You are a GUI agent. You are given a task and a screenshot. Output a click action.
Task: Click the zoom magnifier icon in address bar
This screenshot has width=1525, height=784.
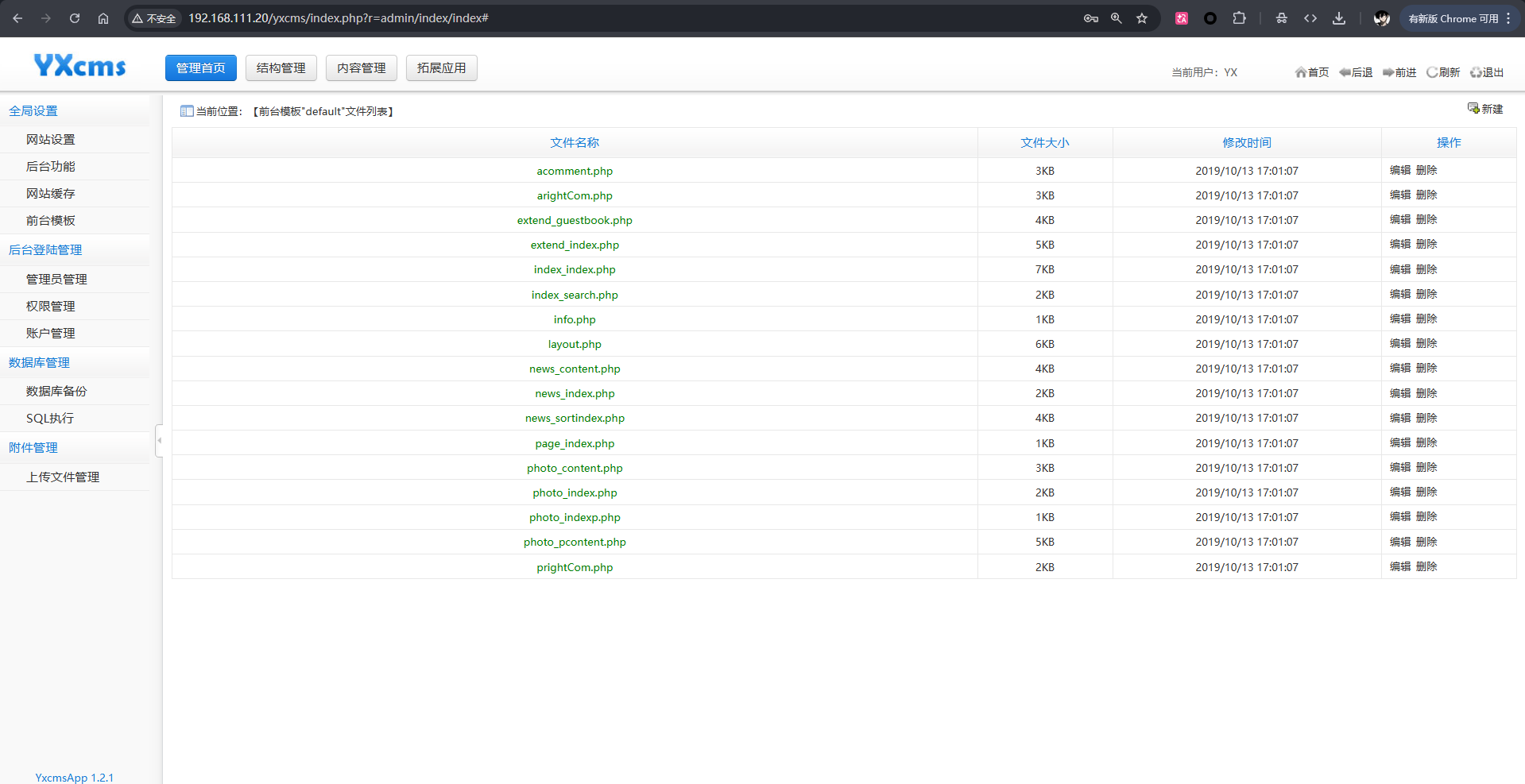tap(1117, 18)
